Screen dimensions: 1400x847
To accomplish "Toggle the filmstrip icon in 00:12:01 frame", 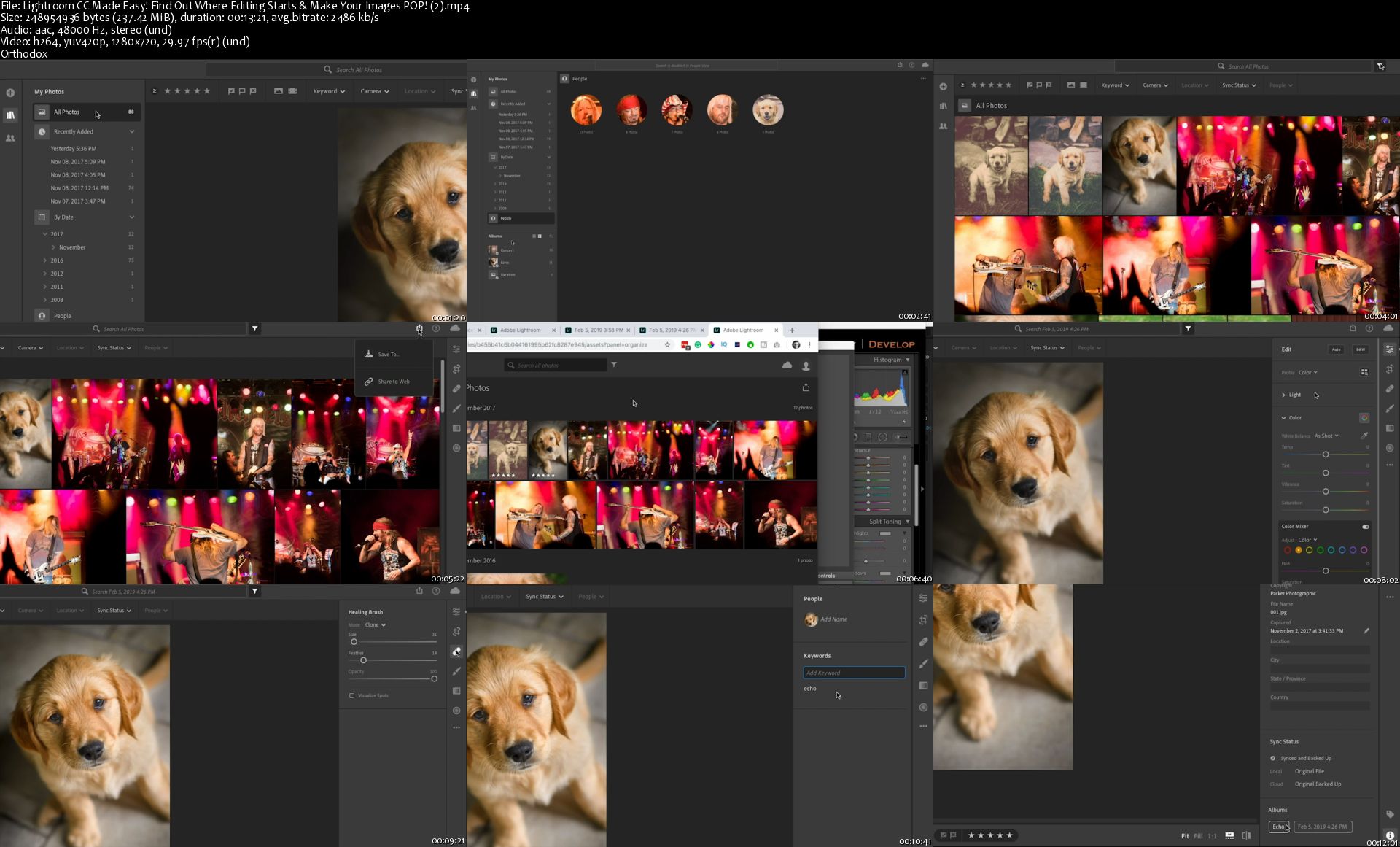I will click(1229, 836).
